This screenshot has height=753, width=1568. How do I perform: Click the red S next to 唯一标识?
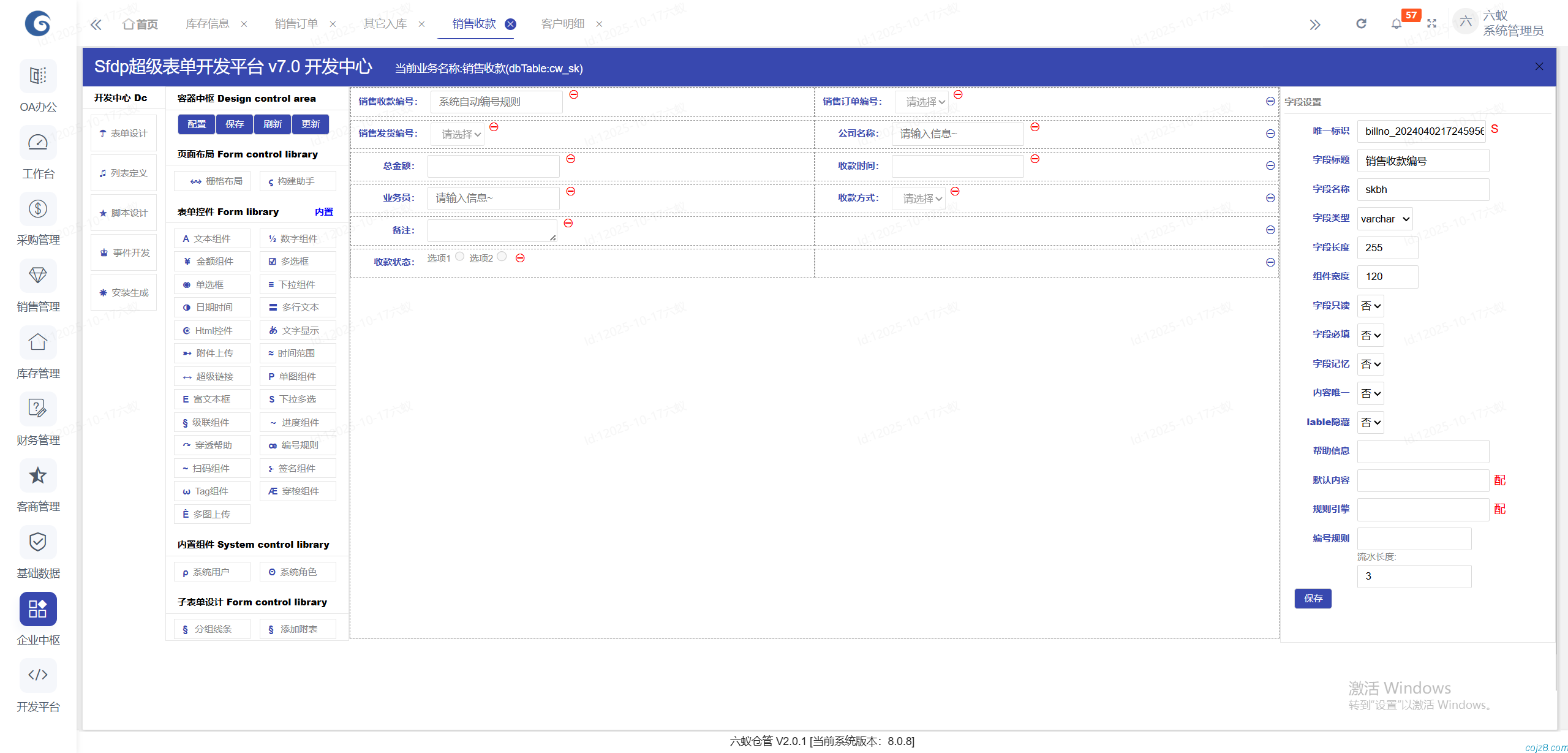coord(1494,129)
